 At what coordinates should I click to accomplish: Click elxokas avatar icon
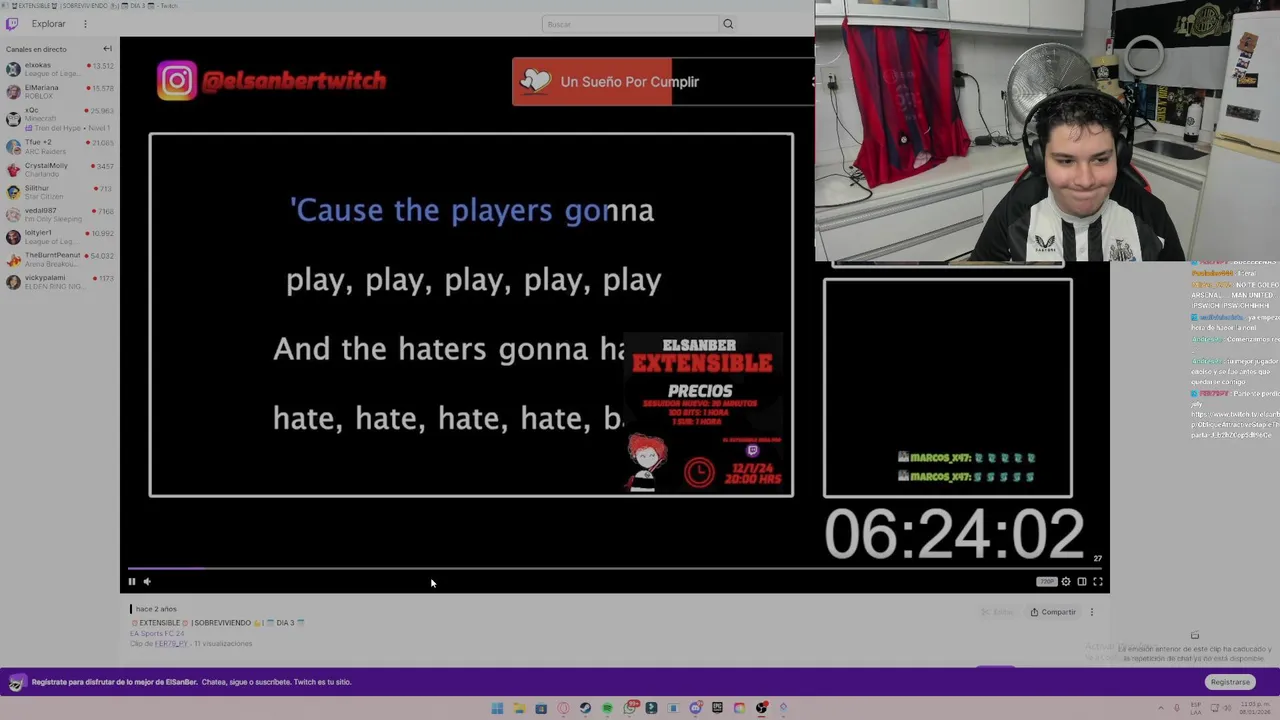(13, 69)
